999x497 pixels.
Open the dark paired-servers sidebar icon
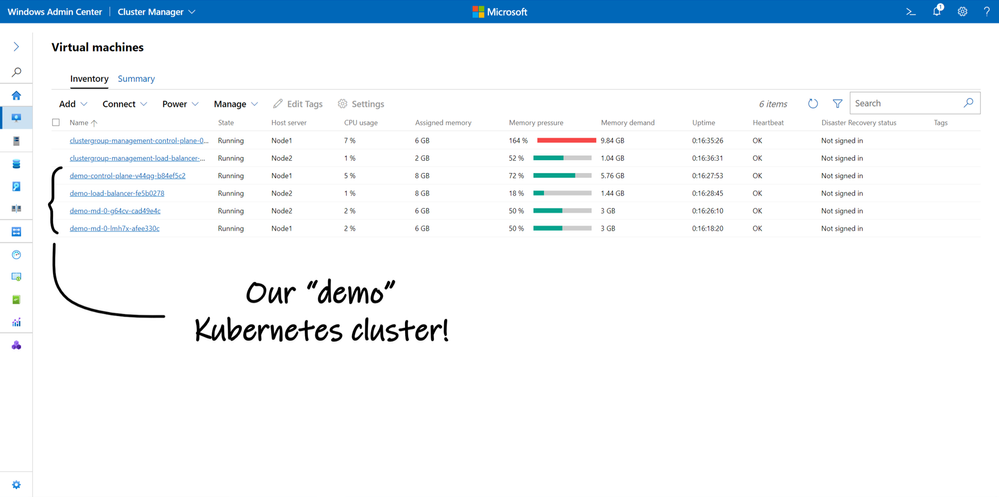click(x=17, y=208)
